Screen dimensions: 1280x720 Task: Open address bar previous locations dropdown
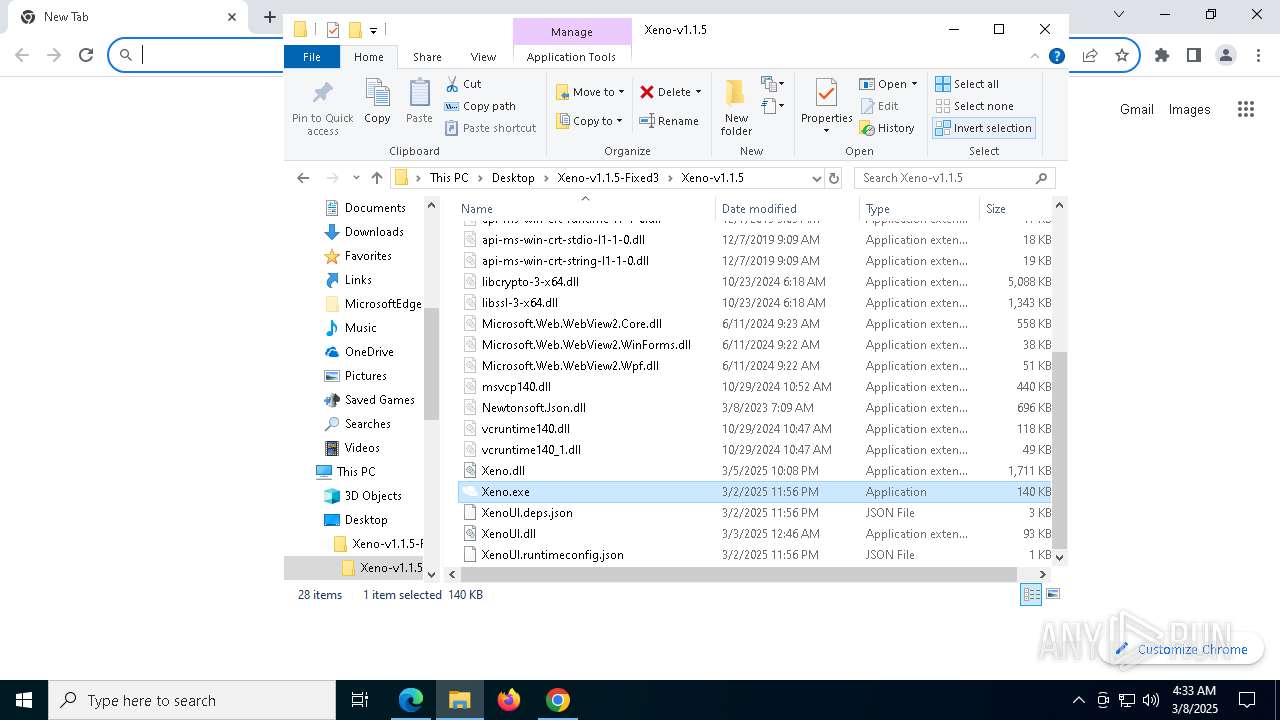click(x=817, y=178)
